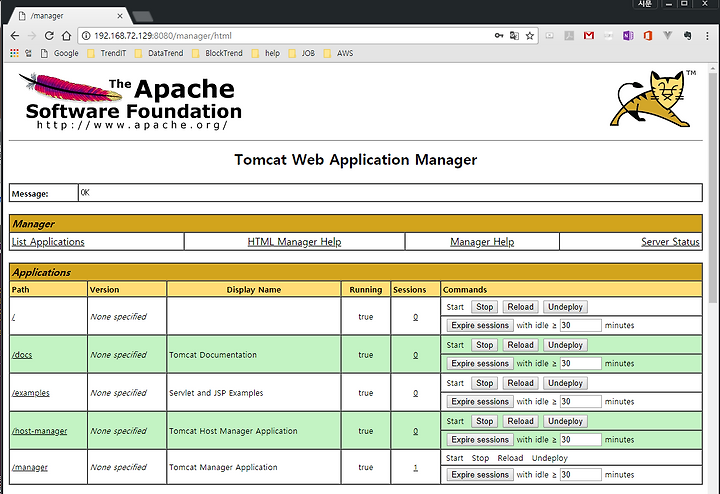Expire sessions for /host-manager application
The height and width of the screenshot is (494, 720).
point(480,440)
